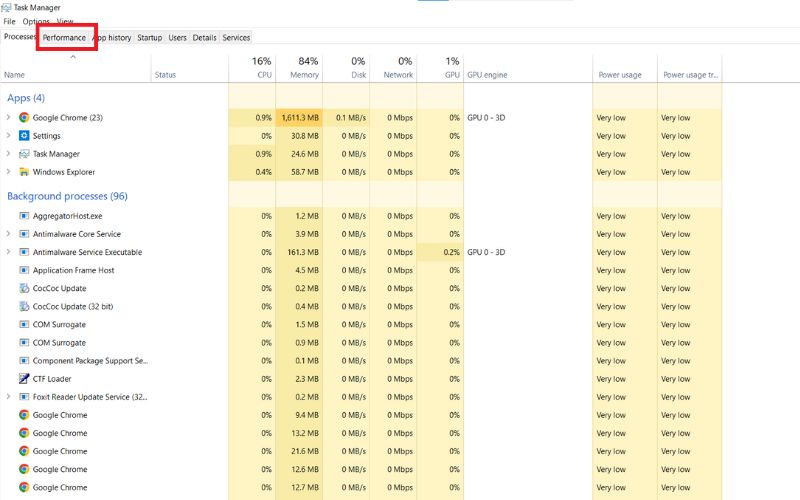This screenshot has height=500, width=800.
Task: Select the CTF Loader process row
Action: pyautogui.click(x=361, y=379)
